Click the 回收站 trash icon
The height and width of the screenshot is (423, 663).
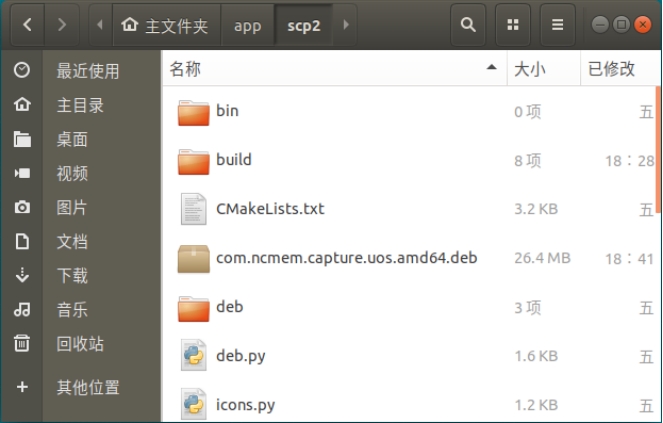22,343
